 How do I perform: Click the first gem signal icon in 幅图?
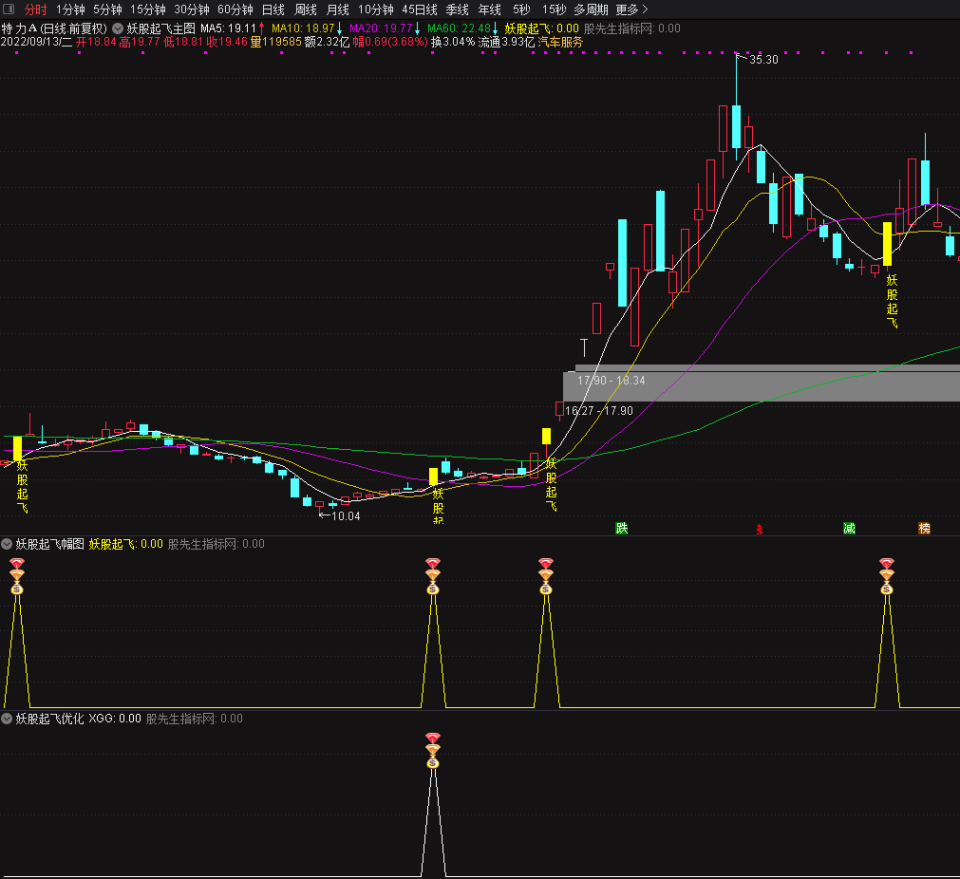(x=17, y=576)
